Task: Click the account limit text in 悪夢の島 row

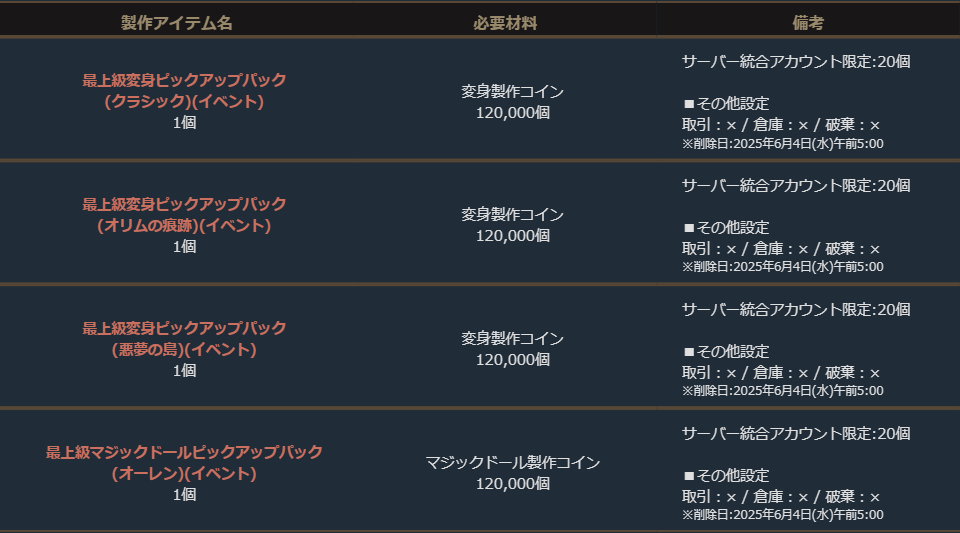Action: pyautogui.click(x=796, y=309)
